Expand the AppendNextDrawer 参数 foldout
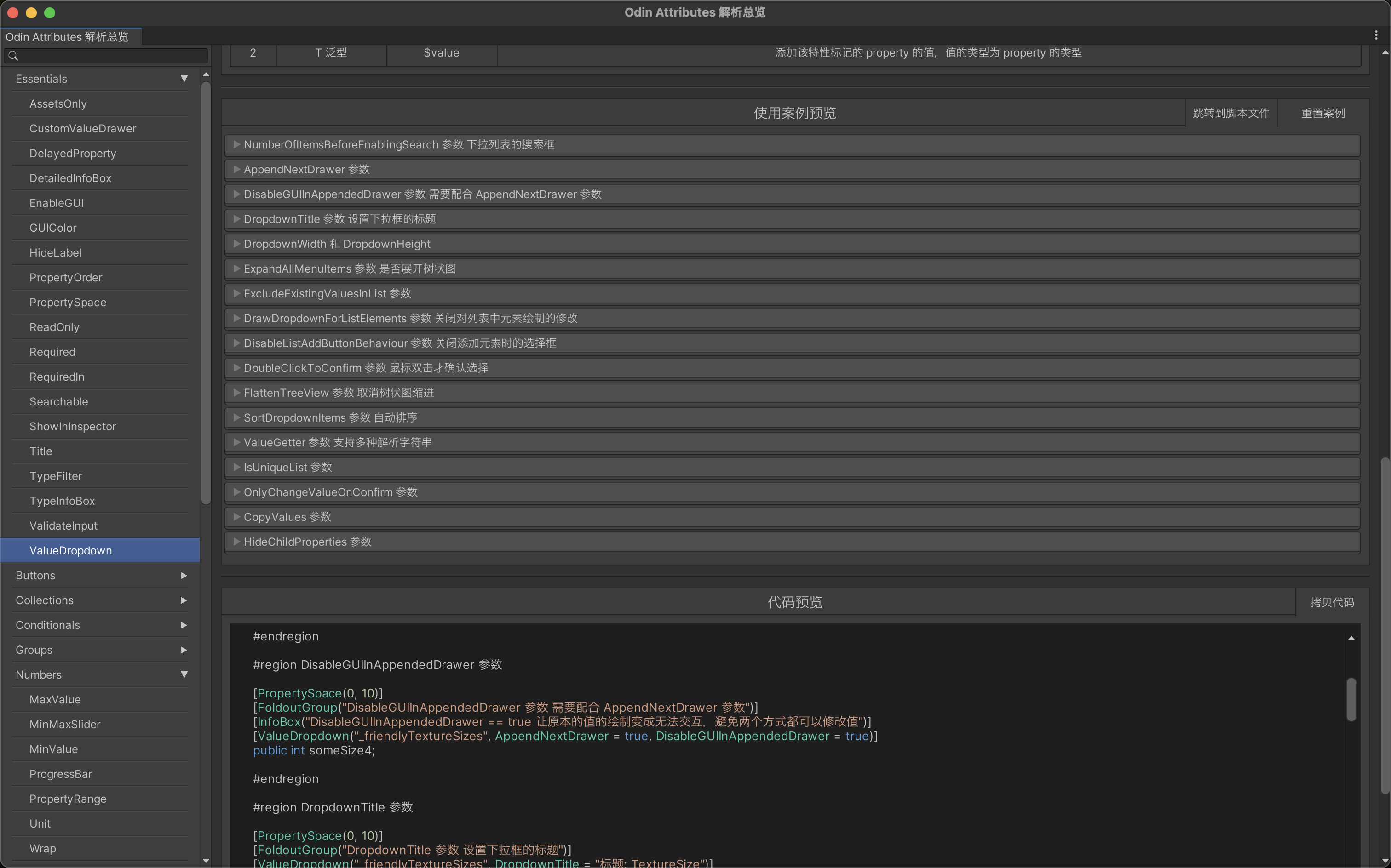This screenshot has width=1391, height=868. pos(792,169)
